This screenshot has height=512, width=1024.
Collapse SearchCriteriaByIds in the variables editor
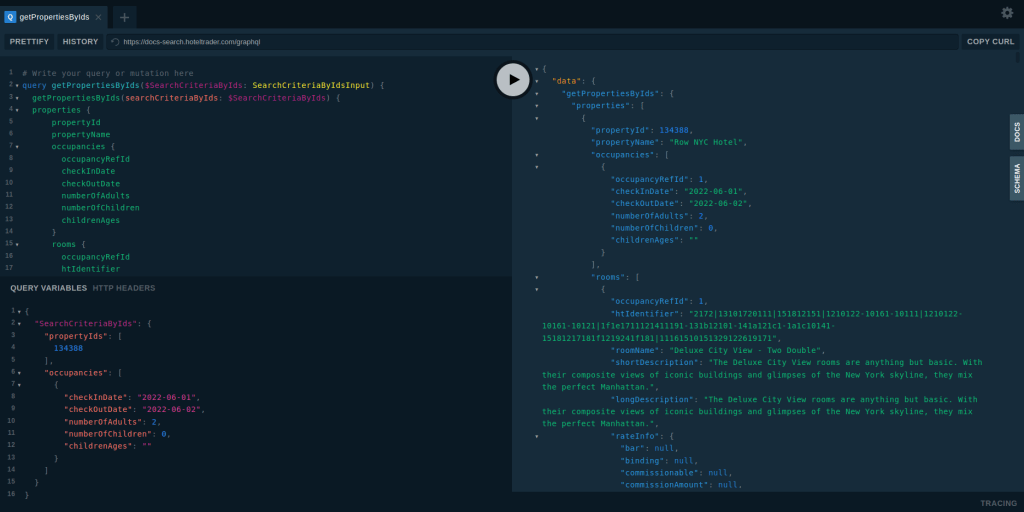[x=17, y=324]
